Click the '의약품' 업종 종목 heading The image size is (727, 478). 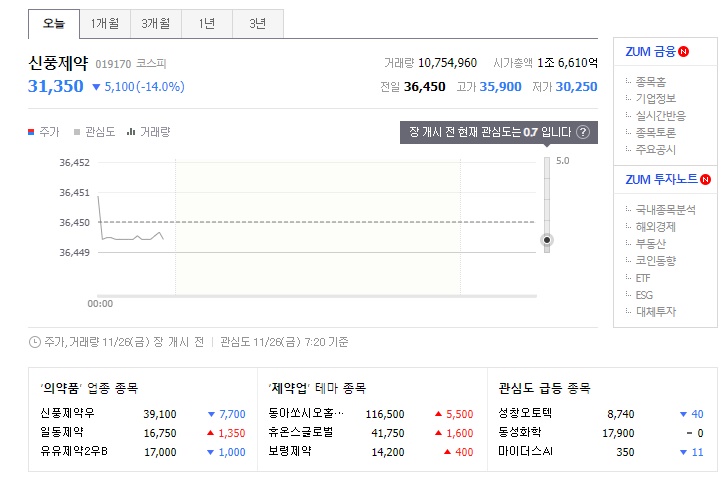click(x=89, y=388)
